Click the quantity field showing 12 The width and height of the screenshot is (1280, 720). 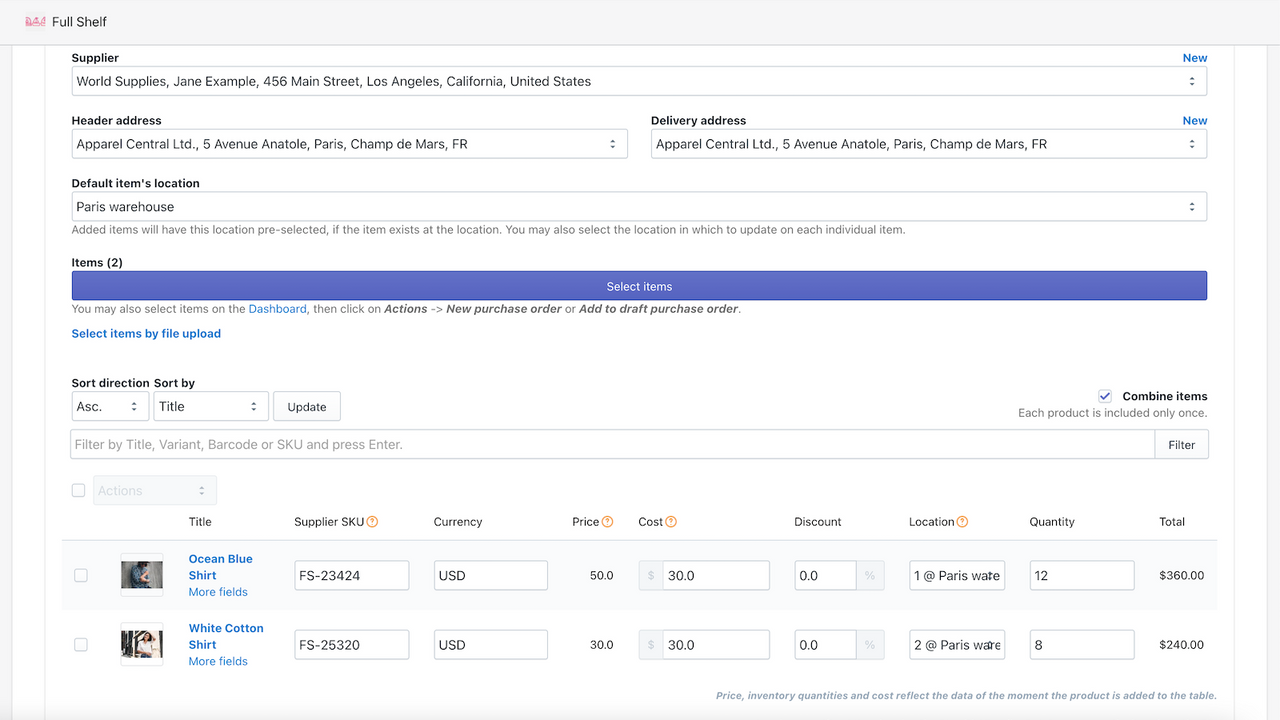click(x=1082, y=575)
